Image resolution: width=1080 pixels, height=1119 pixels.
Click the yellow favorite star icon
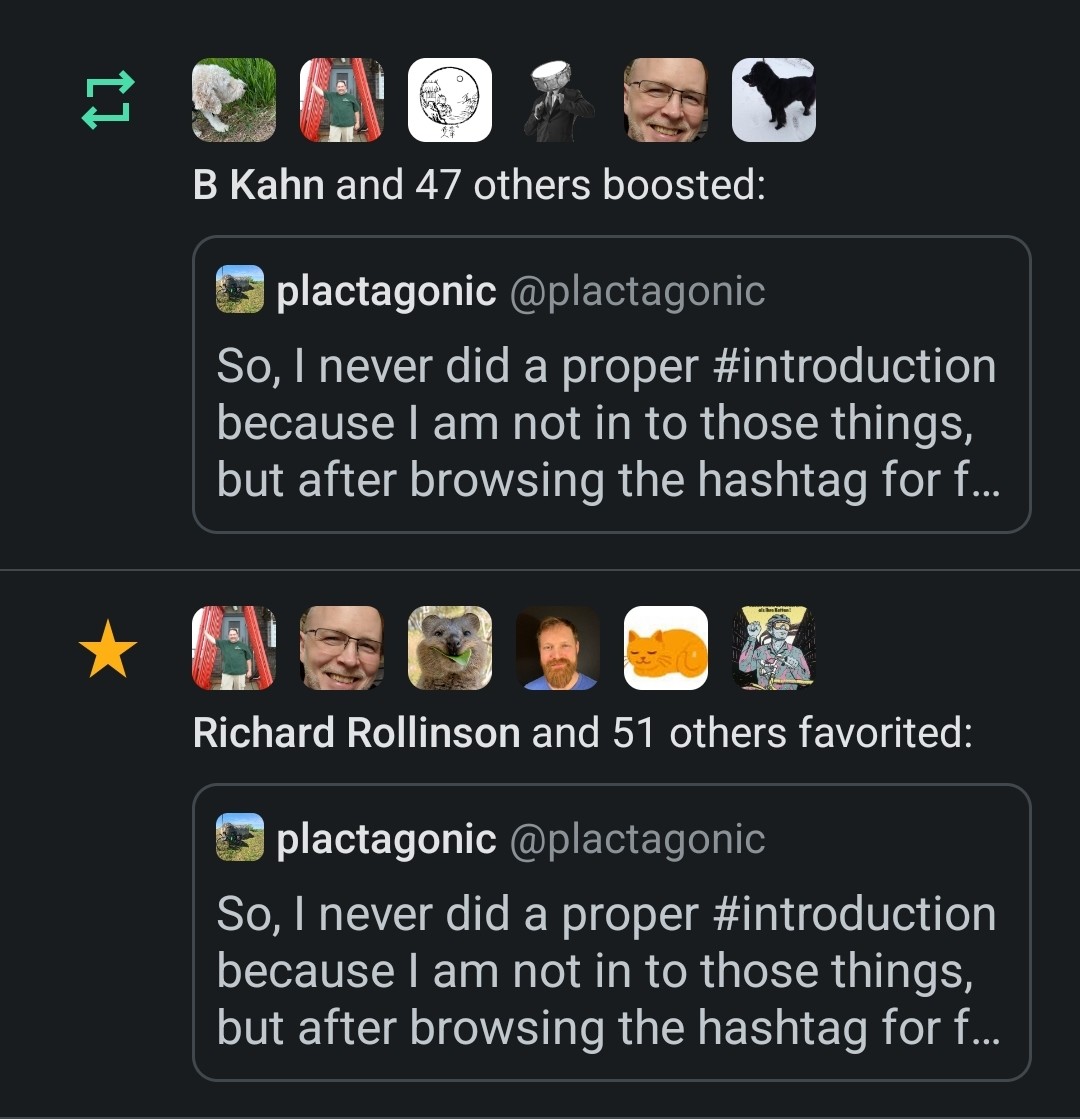(107, 649)
